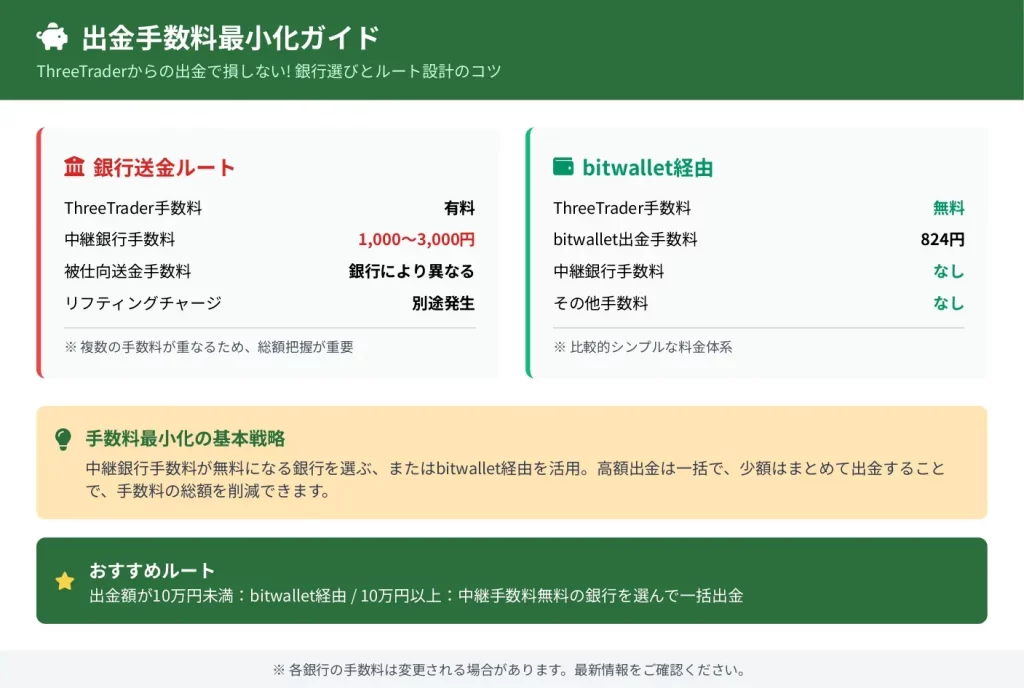The image size is (1024, 688).
Task: Click the 手数料最小化の基本戦略 heading
Action: pyautogui.click(x=185, y=438)
